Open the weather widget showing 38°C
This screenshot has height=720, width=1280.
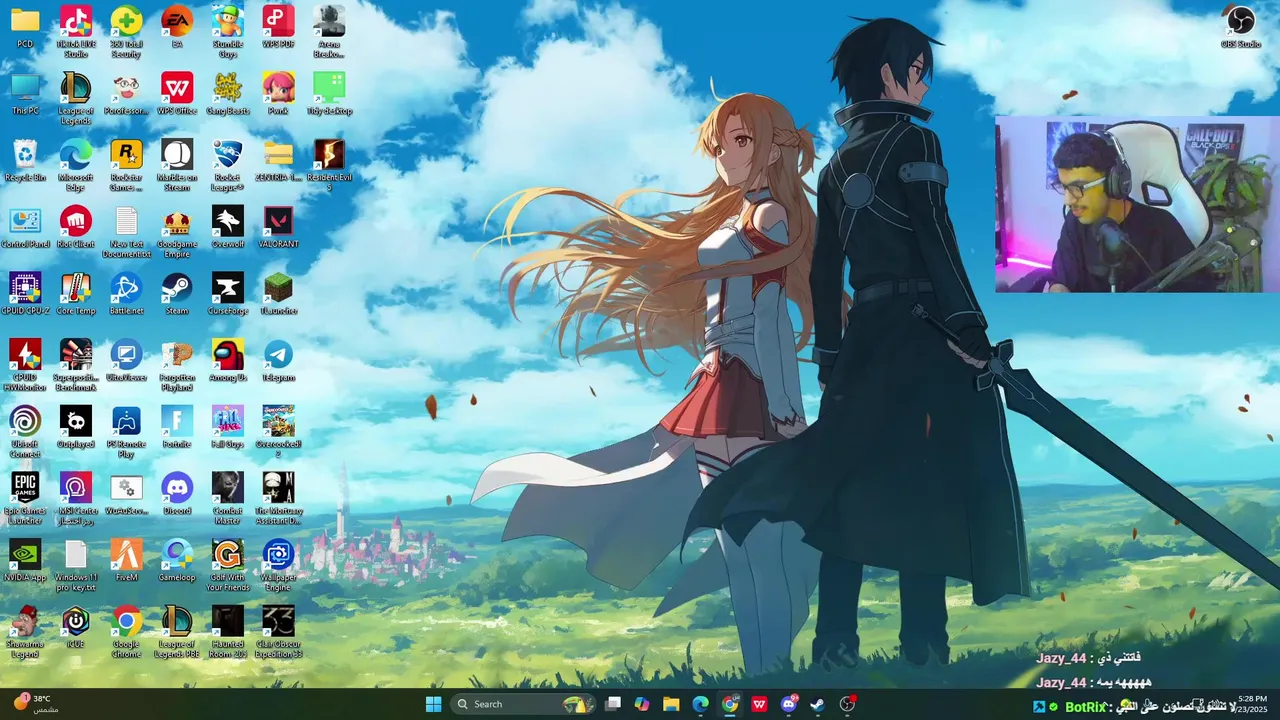(x=34, y=704)
